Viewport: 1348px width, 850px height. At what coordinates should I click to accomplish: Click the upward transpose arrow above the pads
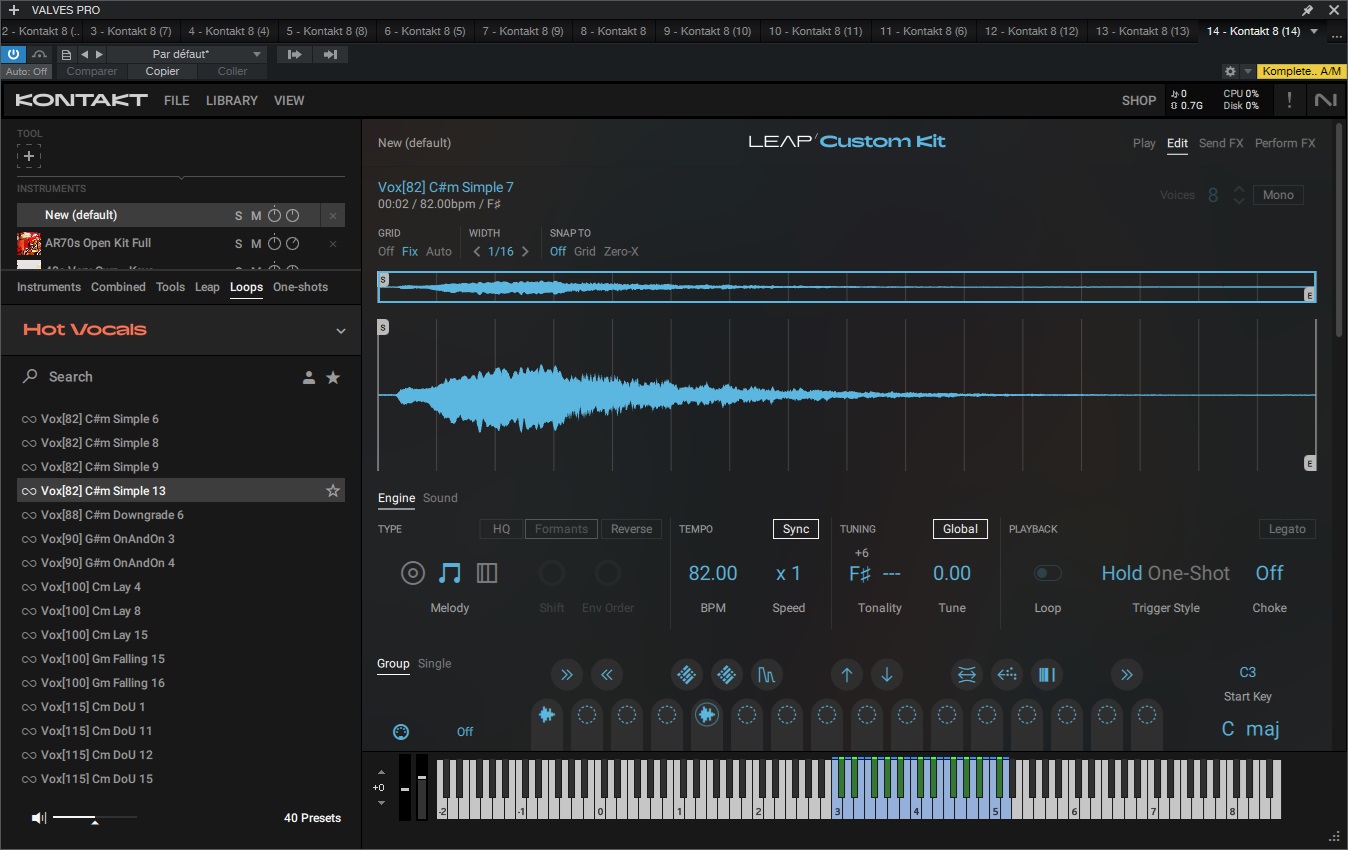(x=846, y=675)
